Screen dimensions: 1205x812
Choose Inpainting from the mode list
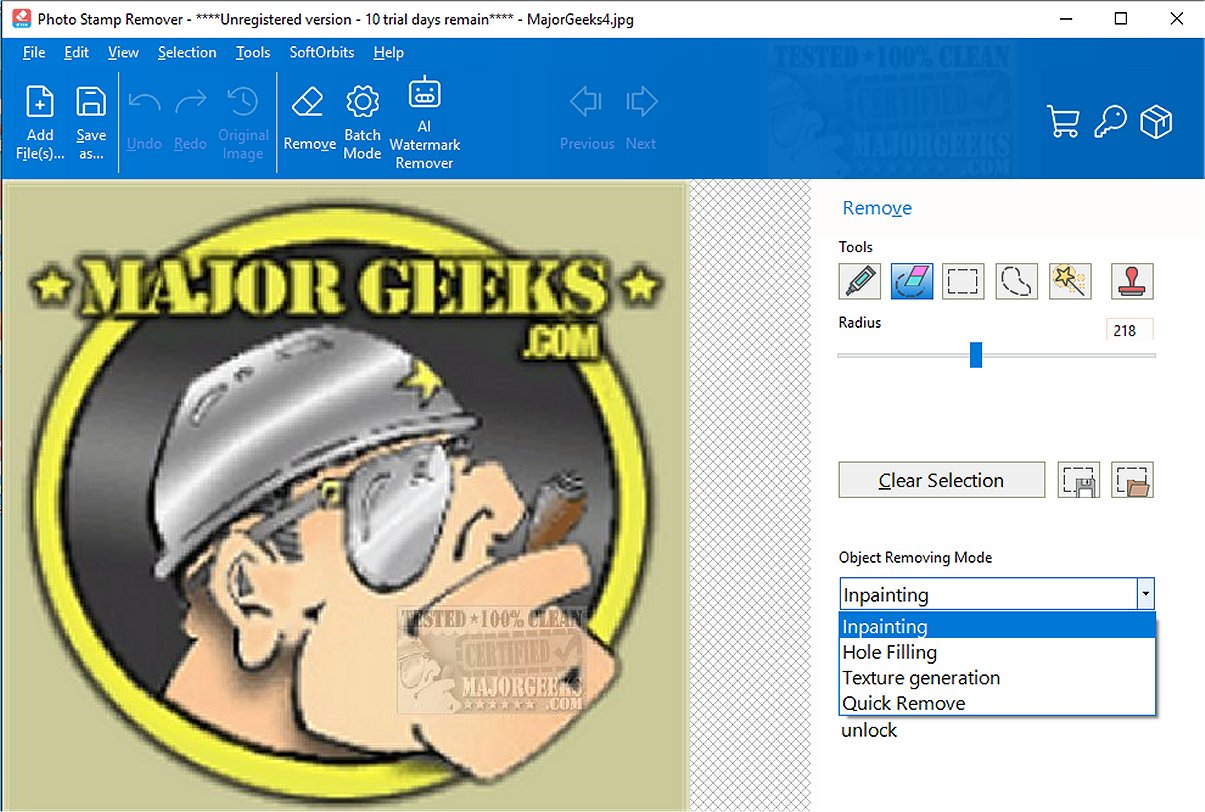click(998, 627)
